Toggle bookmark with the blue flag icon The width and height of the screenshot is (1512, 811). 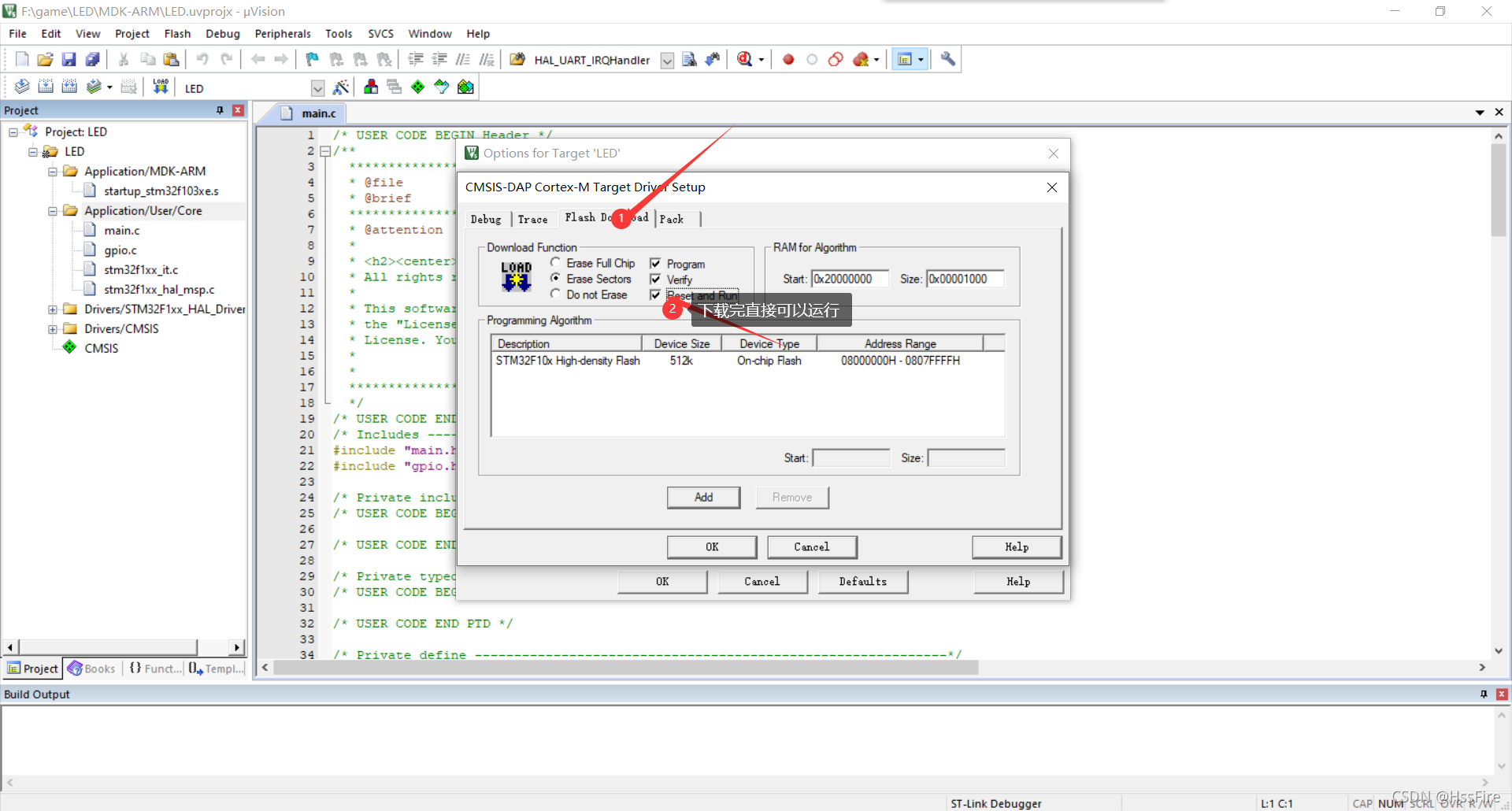tap(312, 59)
